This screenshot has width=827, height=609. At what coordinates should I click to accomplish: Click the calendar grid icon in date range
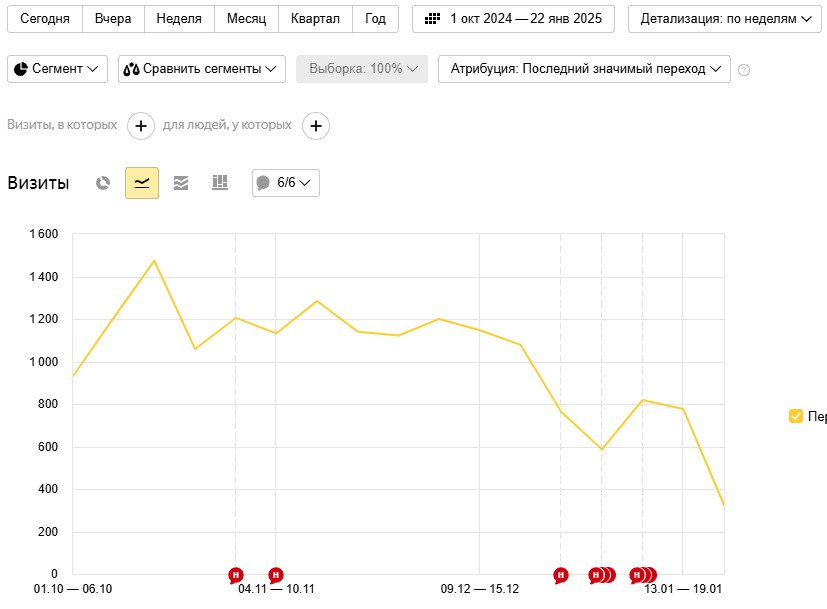pos(432,19)
